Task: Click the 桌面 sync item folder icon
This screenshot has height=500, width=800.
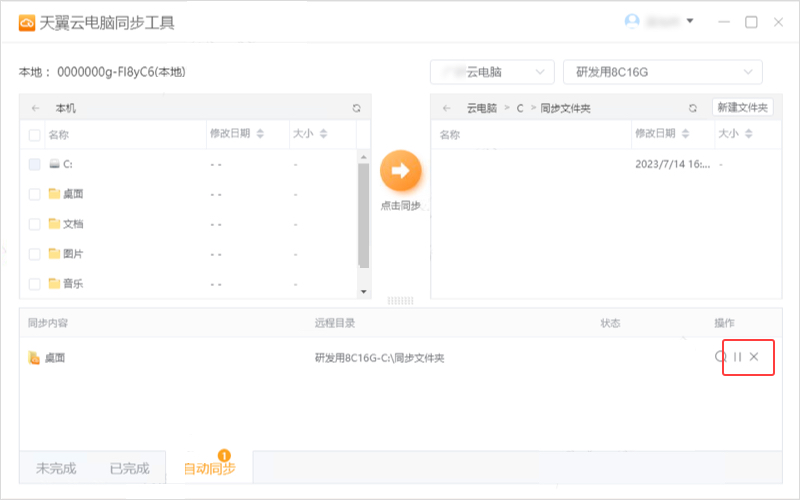Action: pyautogui.click(x=34, y=358)
